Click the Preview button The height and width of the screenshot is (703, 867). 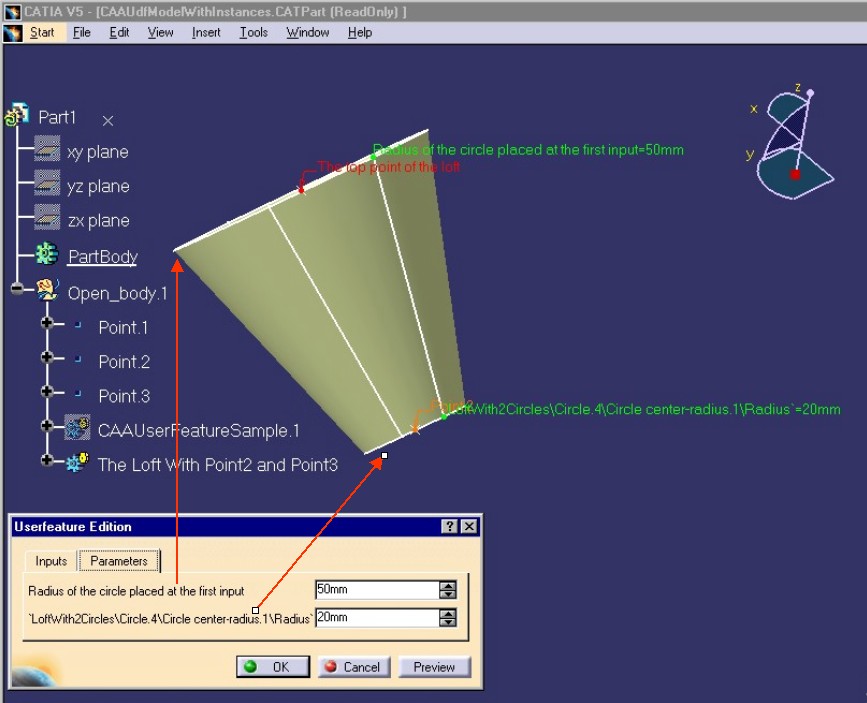point(434,667)
